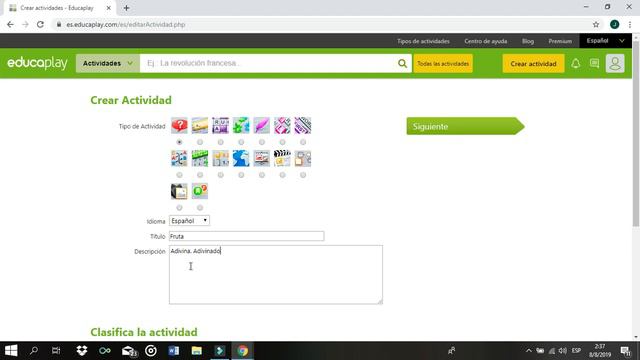This screenshot has height=360, width=640.
Task: Choose the pink feather Dictado activity icon
Action: click(262, 125)
